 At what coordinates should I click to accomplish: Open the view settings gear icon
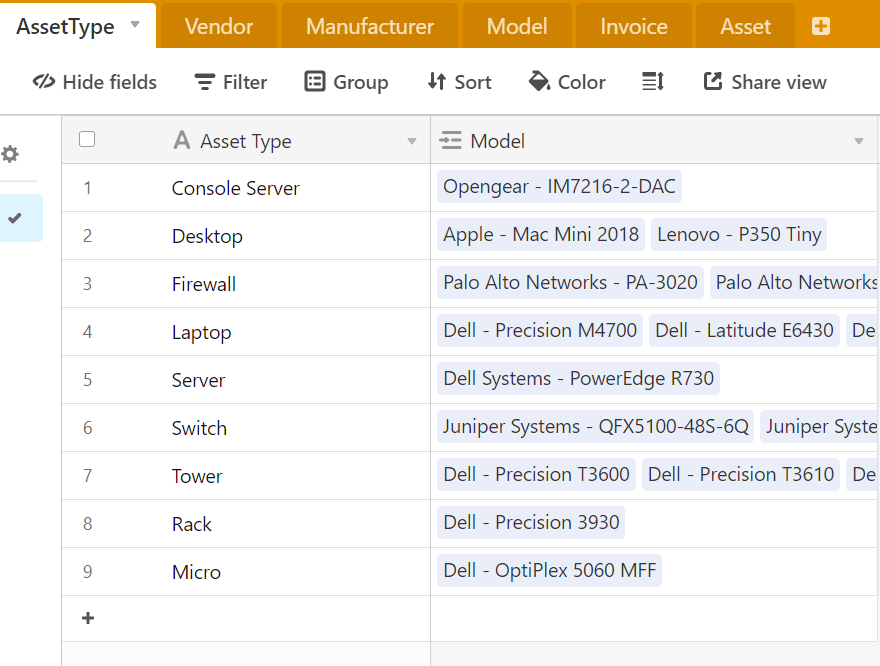[x=10, y=154]
